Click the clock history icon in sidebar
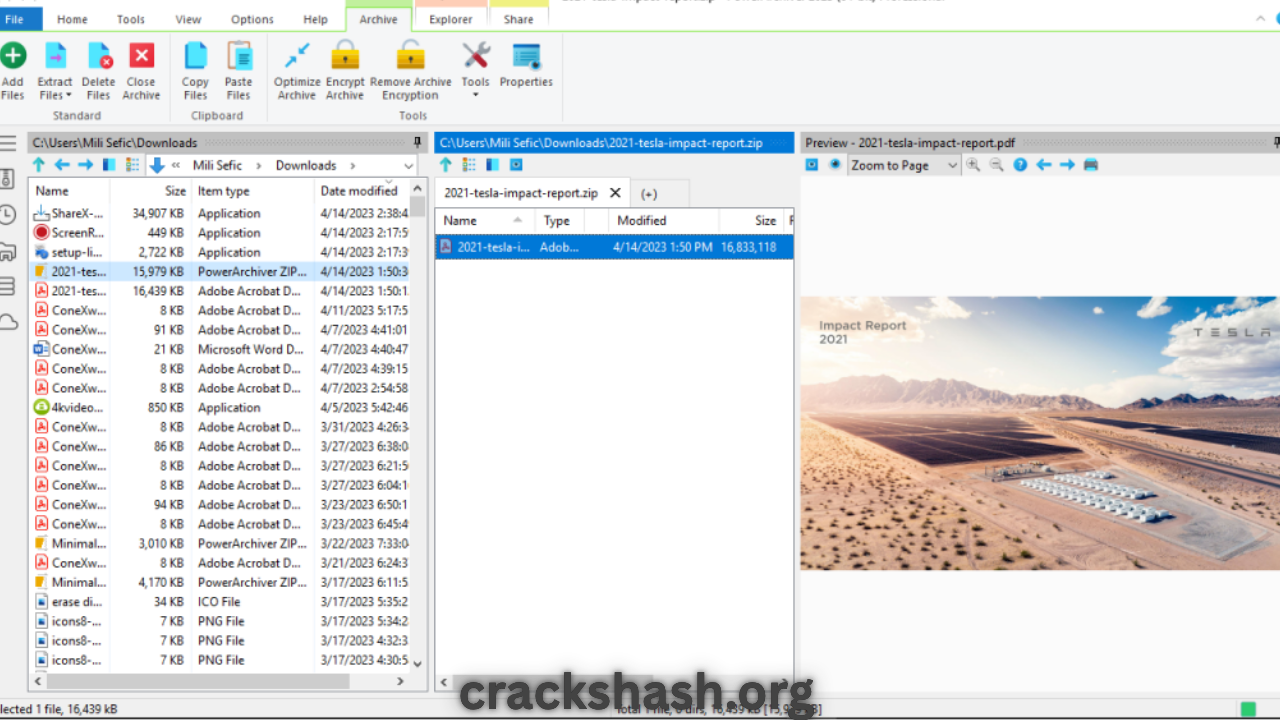 [8, 215]
